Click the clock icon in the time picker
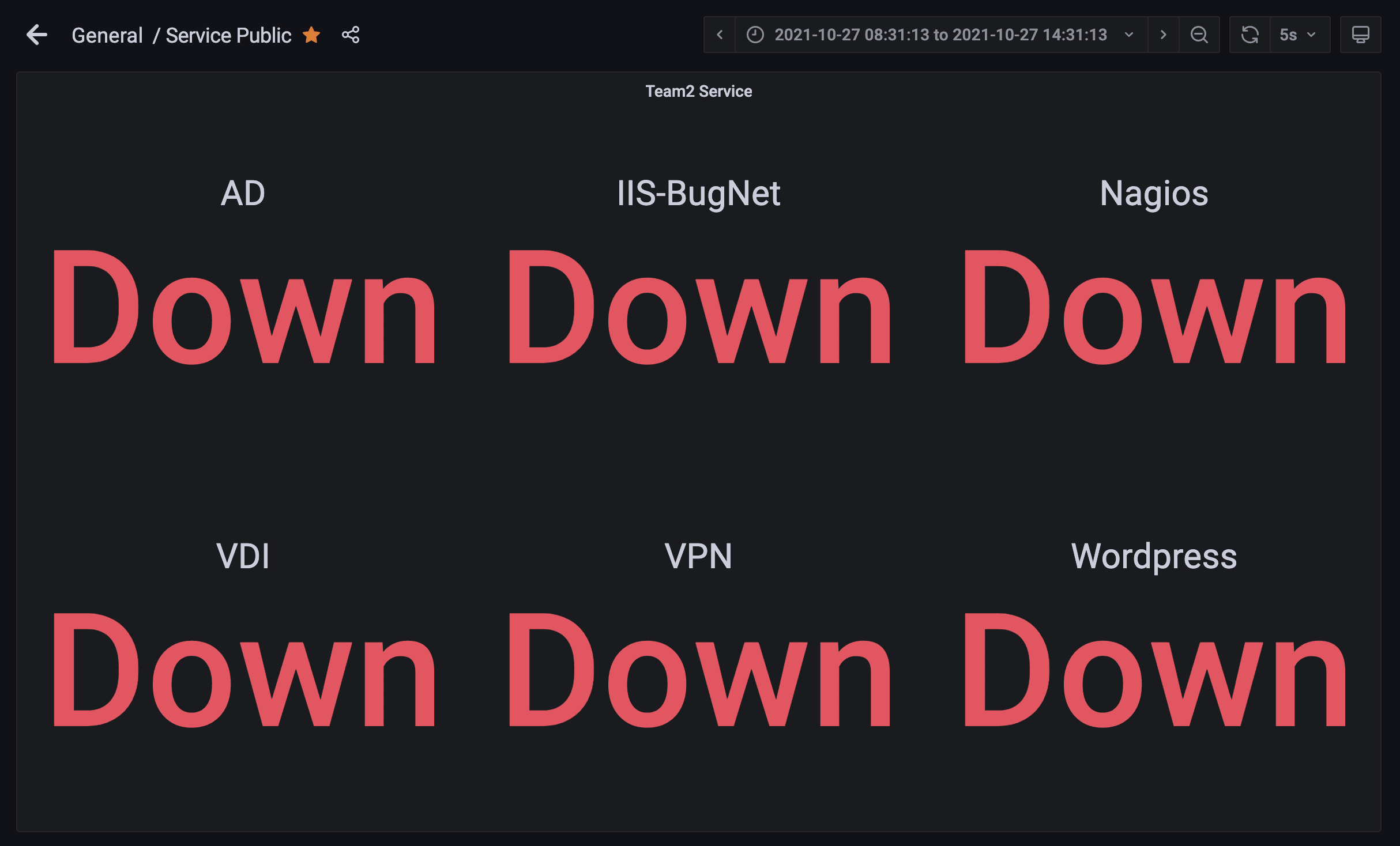Screen dimensions: 1400x846 pyautogui.click(x=756, y=35)
